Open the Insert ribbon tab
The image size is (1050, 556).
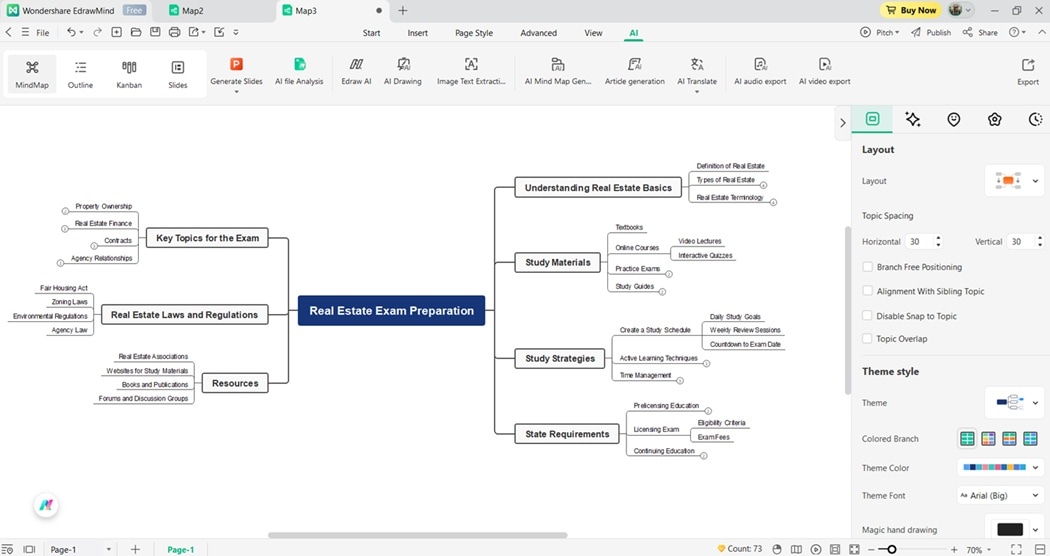tap(417, 33)
